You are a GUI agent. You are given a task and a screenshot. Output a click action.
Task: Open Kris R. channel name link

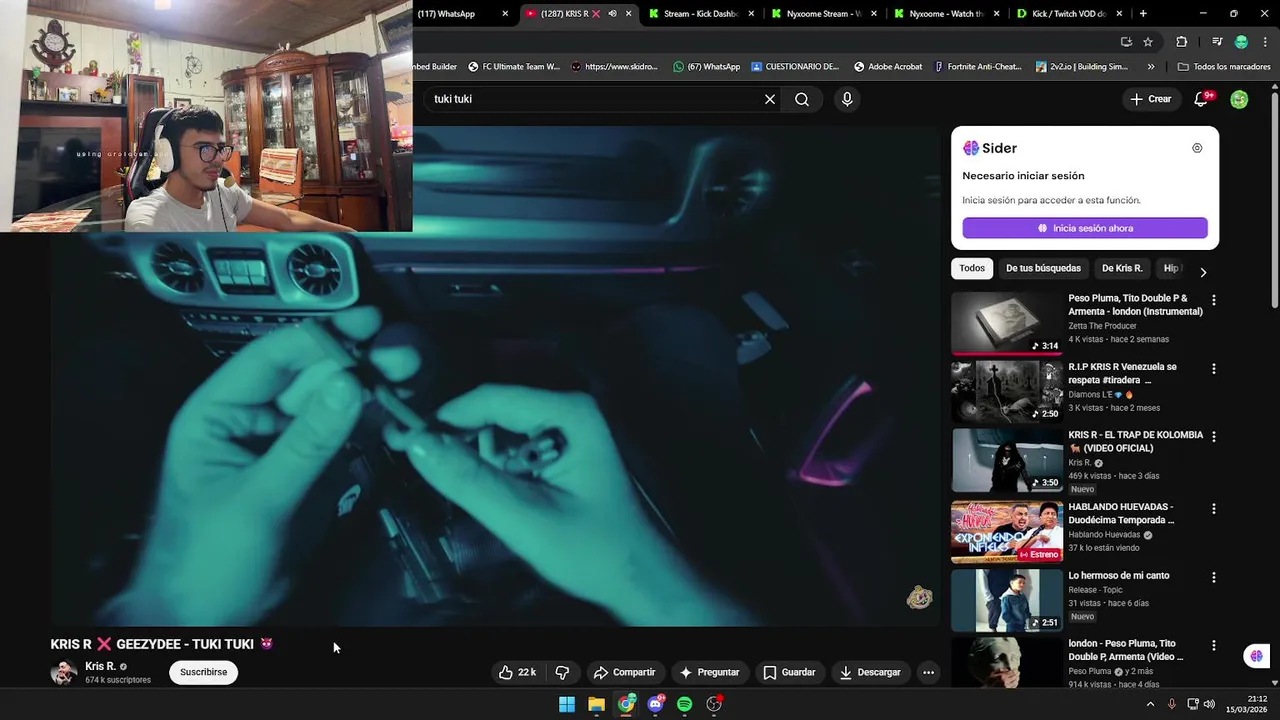coord(100,666)
